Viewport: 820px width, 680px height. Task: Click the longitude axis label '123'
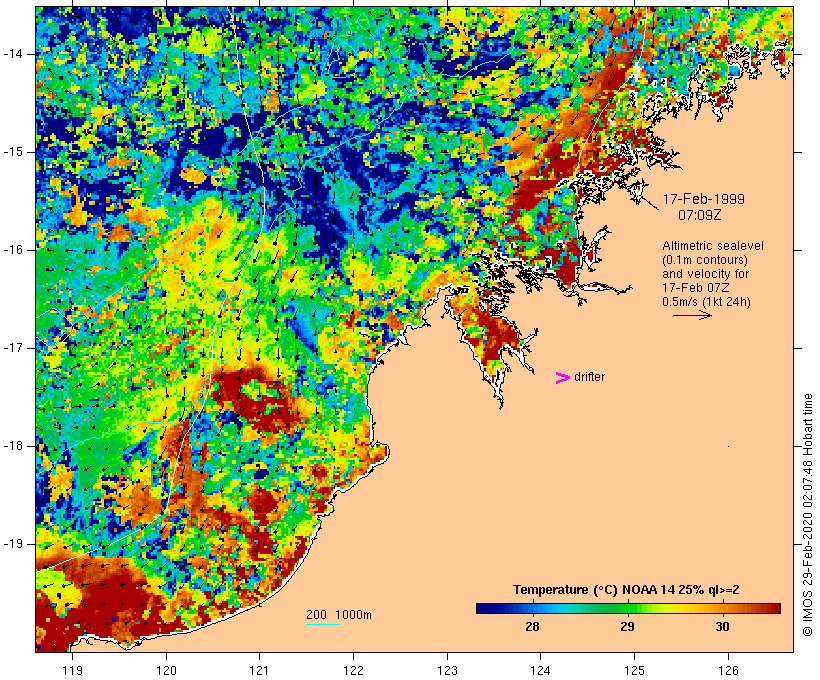[x=447, y=670]
